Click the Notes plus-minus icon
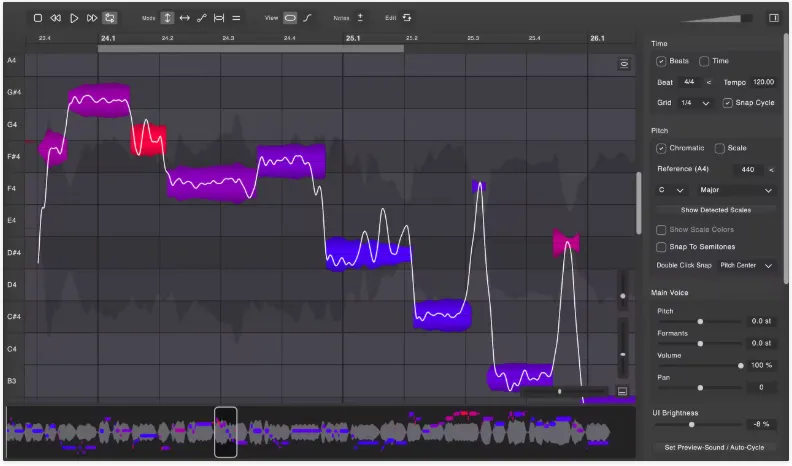The width and height of the screenshot is (792, 466). (360, 18)
